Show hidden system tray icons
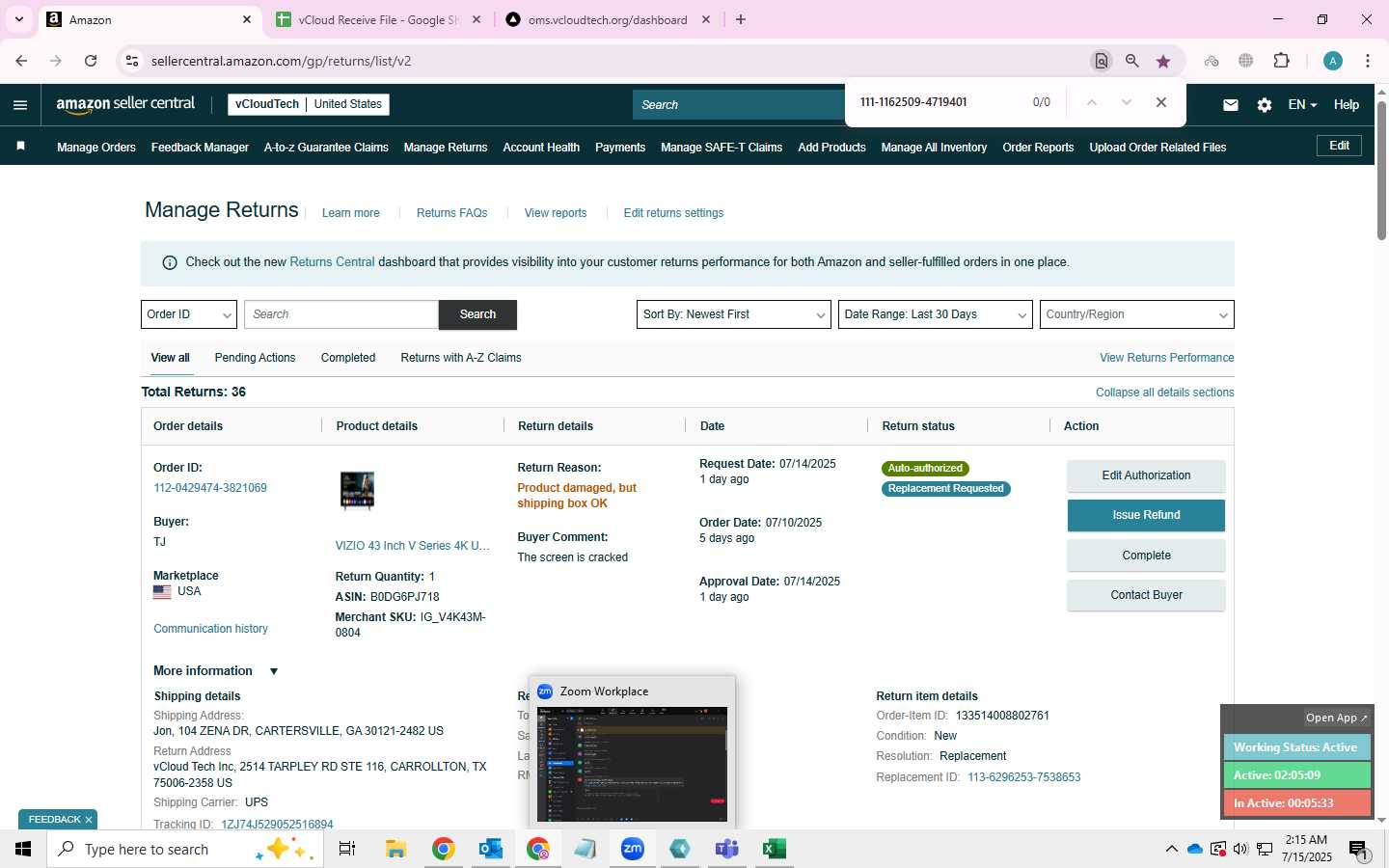 click(x=1172, y=849)
